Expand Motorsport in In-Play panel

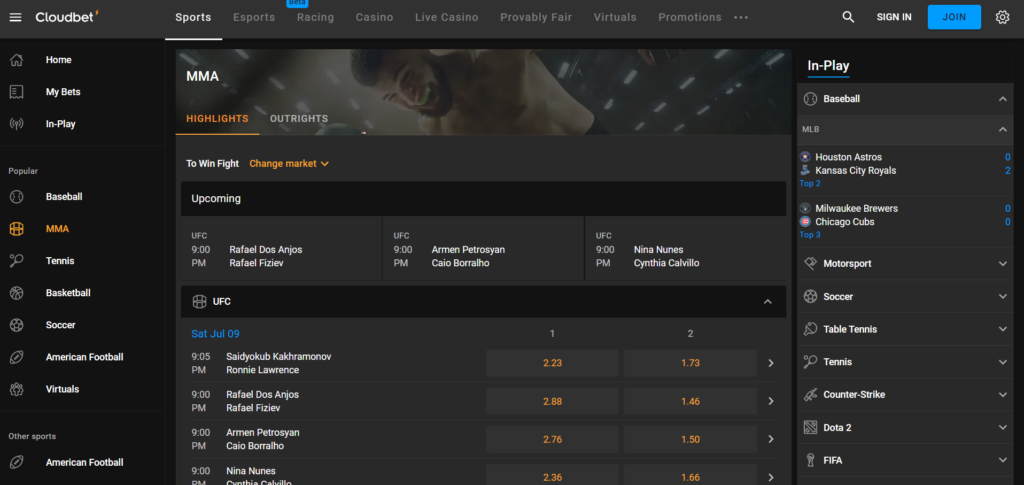1002,264
